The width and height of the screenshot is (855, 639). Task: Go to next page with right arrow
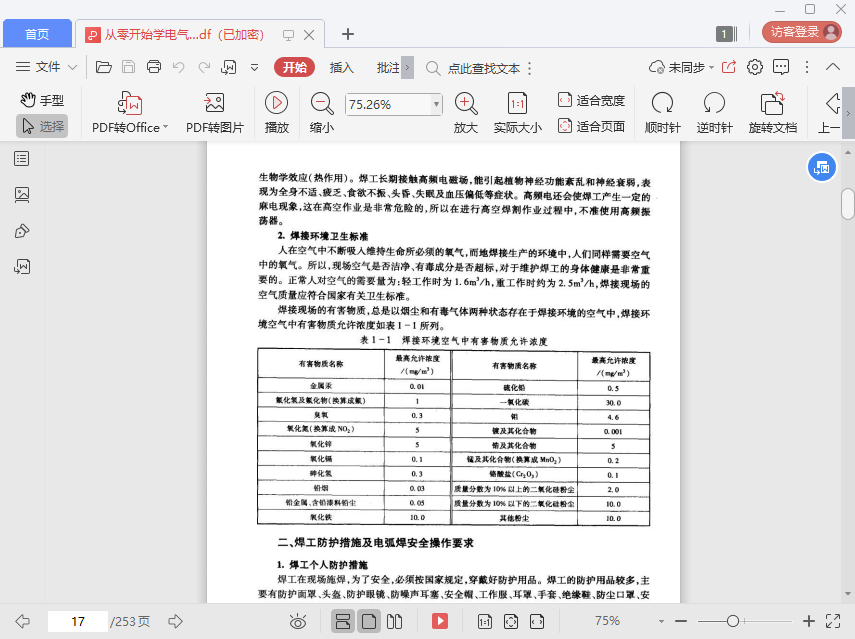point(175,621)
